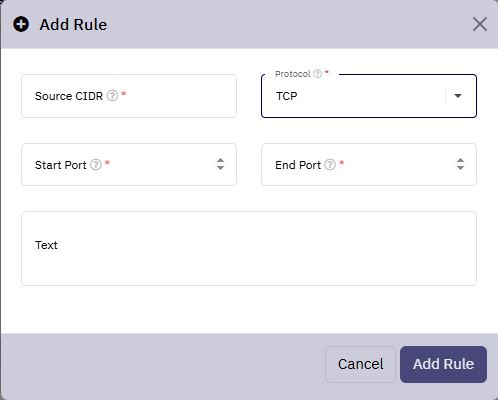Focus the End Port number field
This screenshot has height=400, width=498.
click(x=369, y=165)
